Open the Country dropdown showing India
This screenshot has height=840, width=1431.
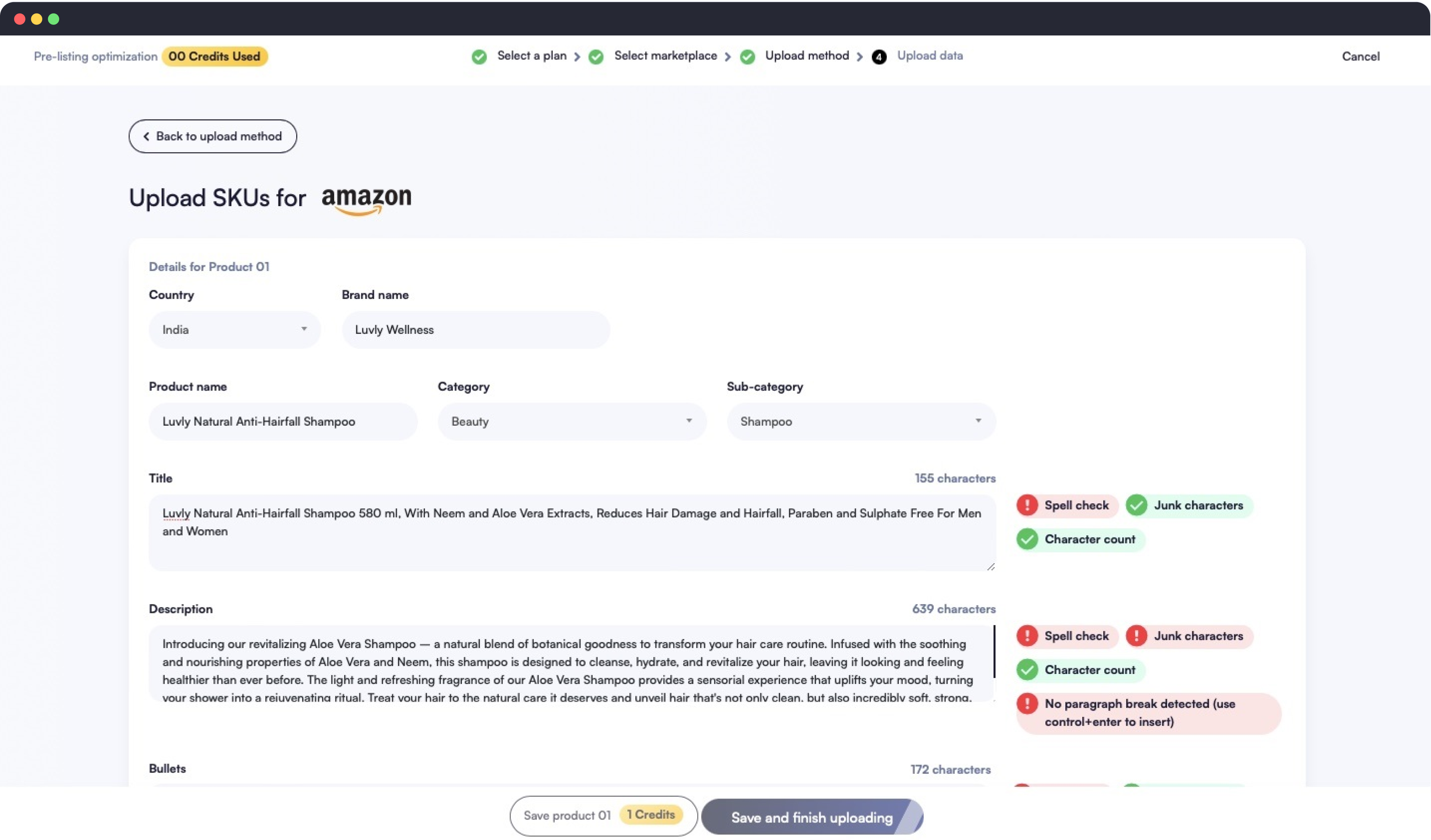pyautogui.click(x=234, y=330)
